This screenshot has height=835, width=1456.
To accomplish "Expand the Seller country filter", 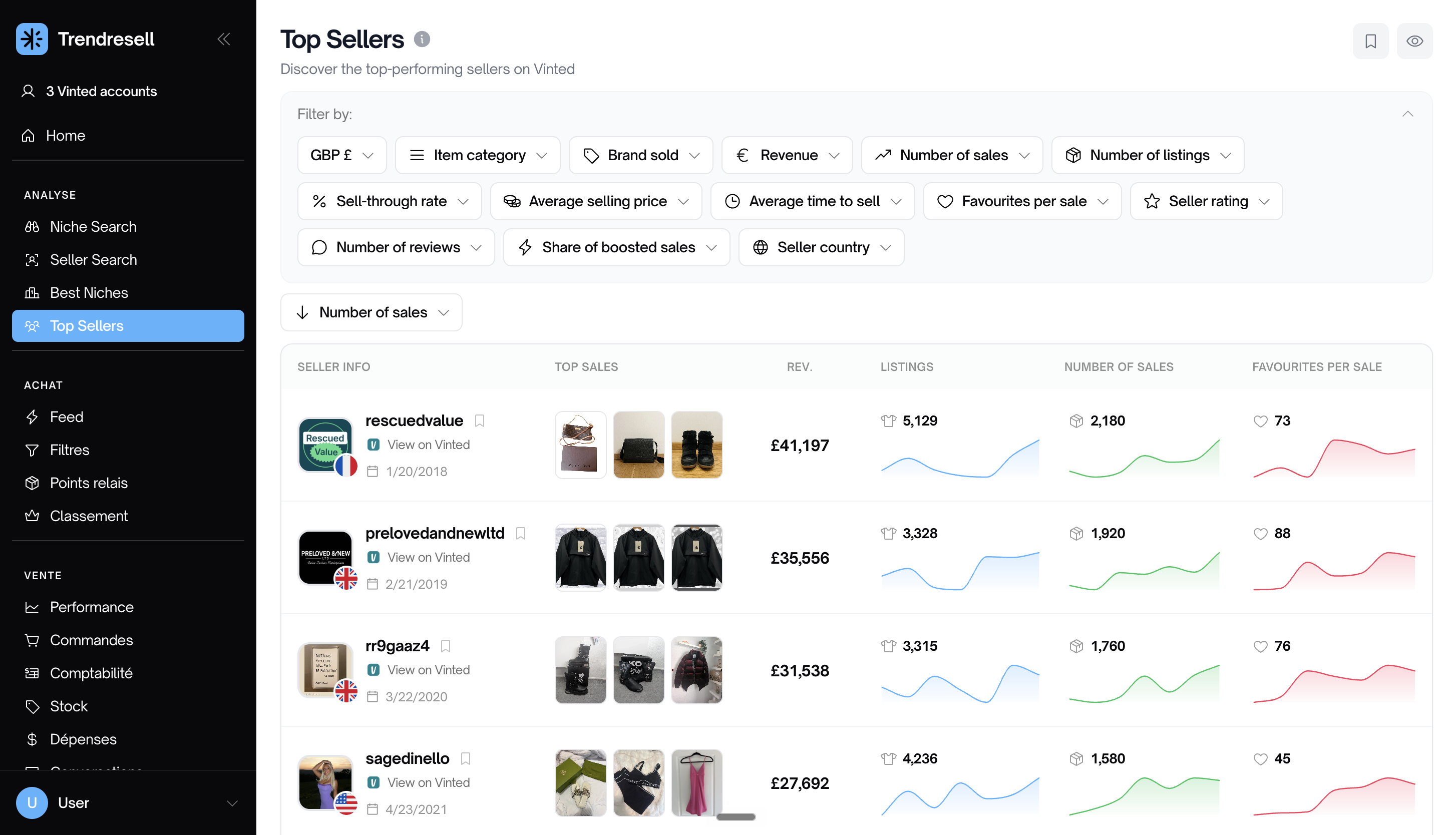I will click(x=821, y=247).
